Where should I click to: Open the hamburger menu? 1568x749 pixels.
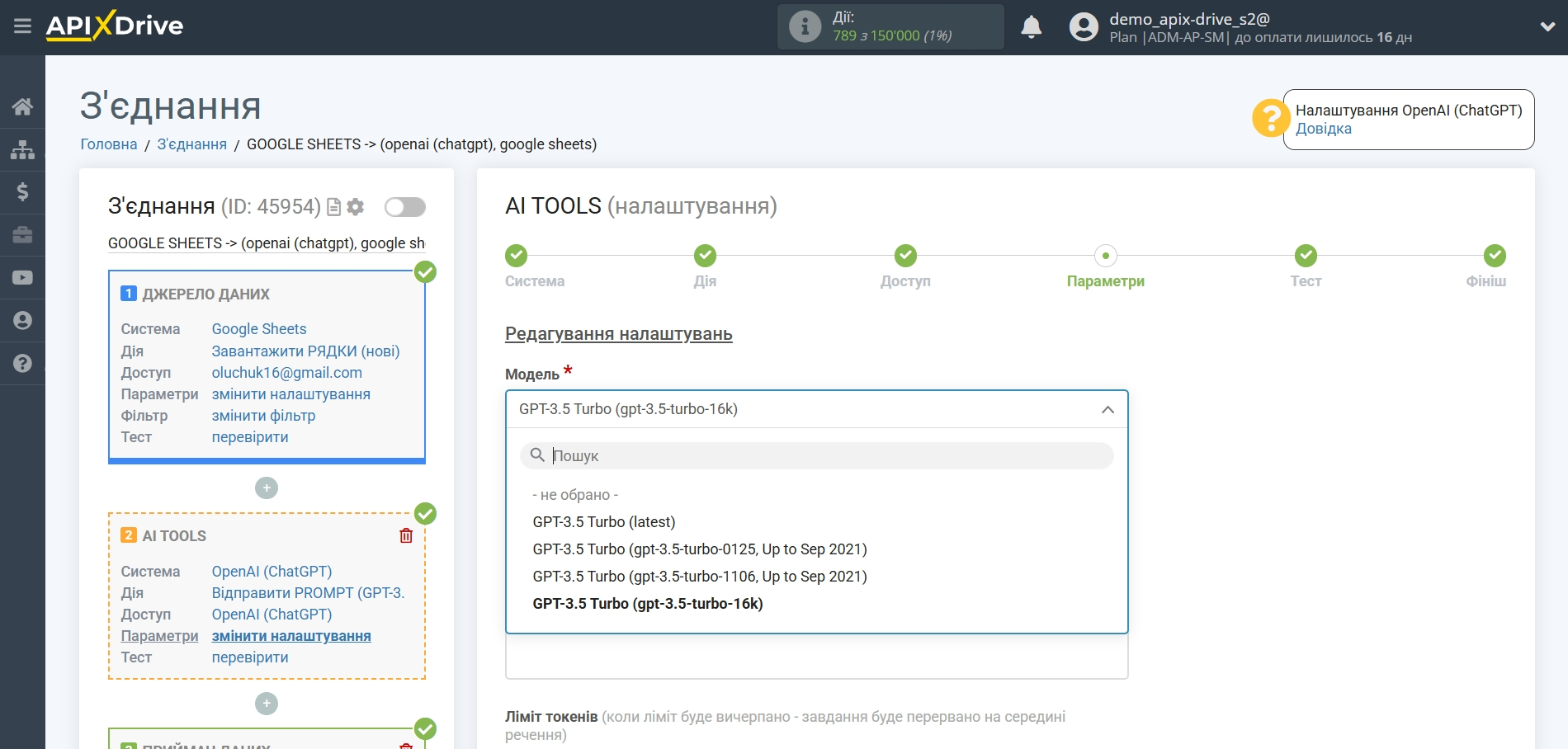[x=22, y=26]
